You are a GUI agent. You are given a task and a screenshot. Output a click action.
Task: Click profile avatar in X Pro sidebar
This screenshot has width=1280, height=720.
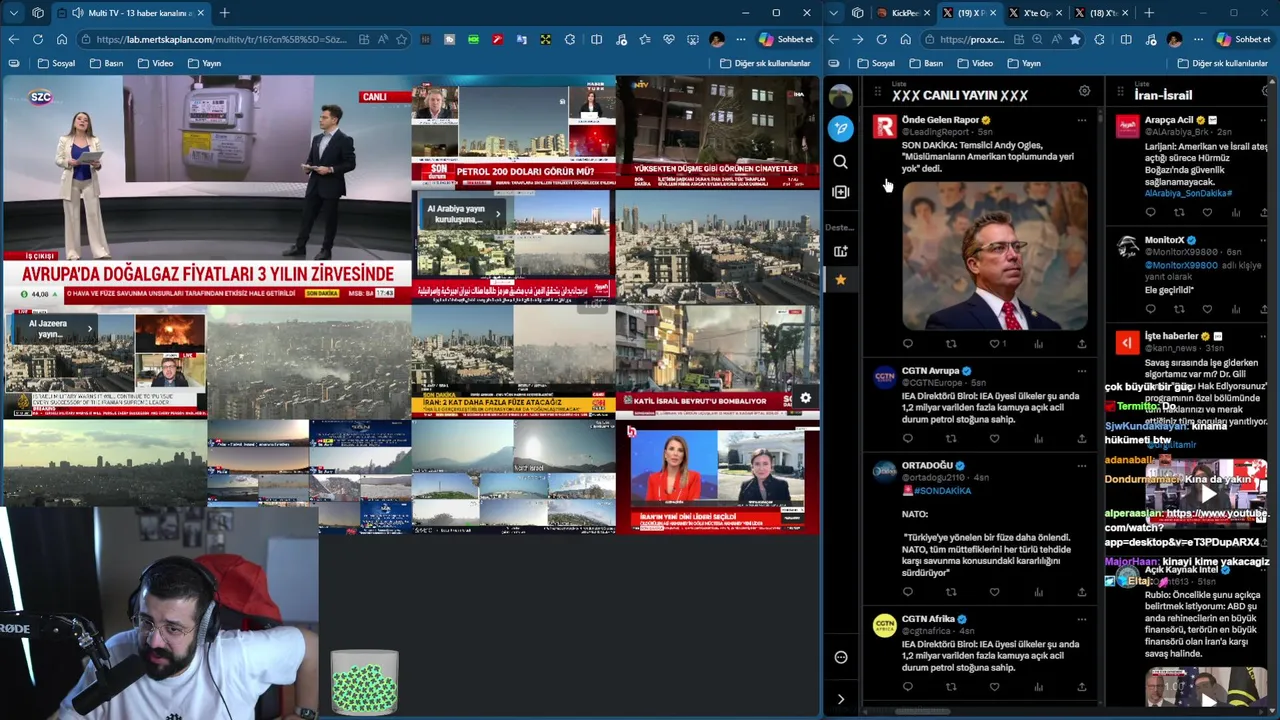click(841, 95)
